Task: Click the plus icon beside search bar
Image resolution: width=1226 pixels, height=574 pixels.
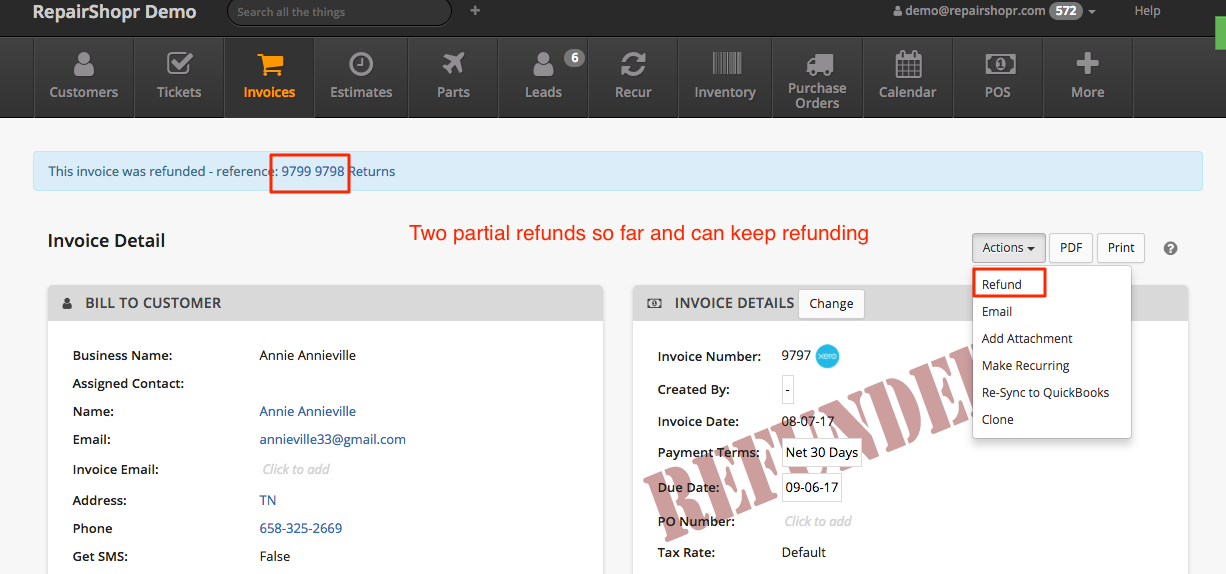Action: tap(475, 11)
